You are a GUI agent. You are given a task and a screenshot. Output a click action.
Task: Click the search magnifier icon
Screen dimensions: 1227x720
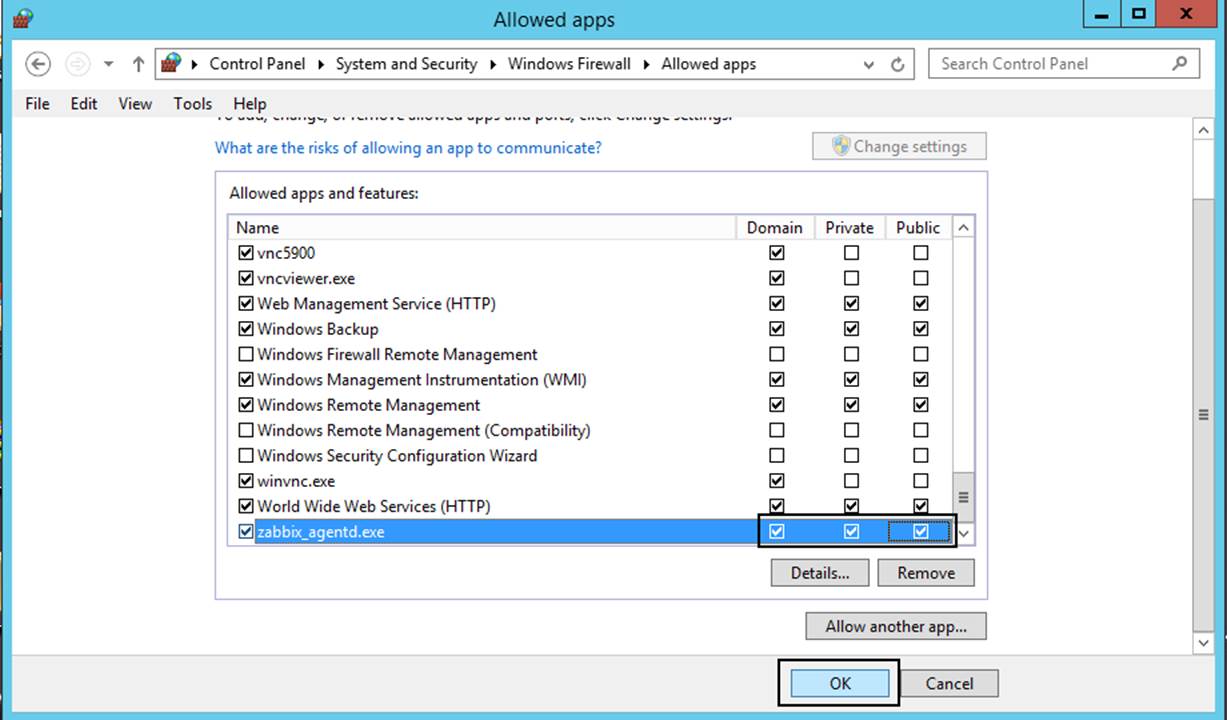(1179, 63)
